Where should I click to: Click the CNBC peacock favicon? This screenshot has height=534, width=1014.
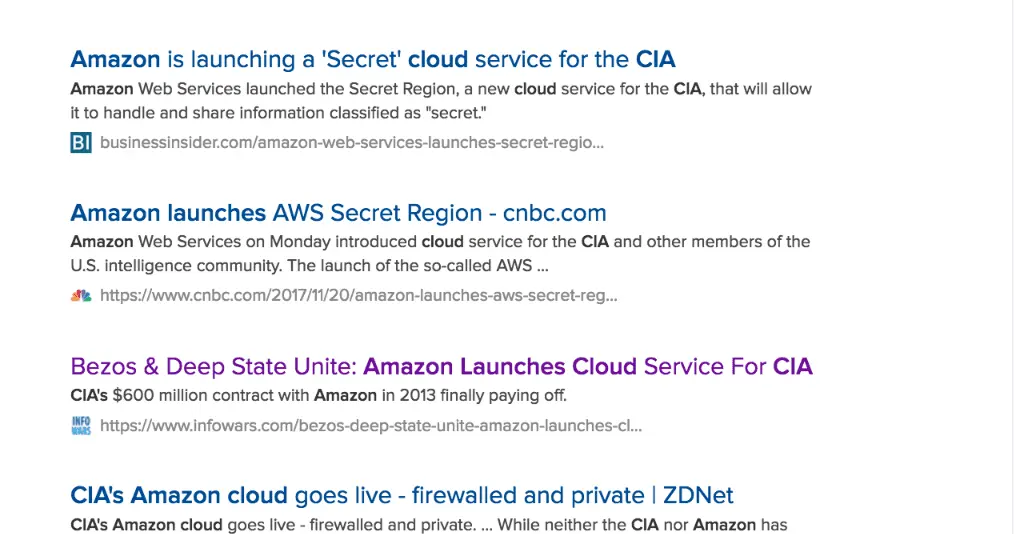81,296
